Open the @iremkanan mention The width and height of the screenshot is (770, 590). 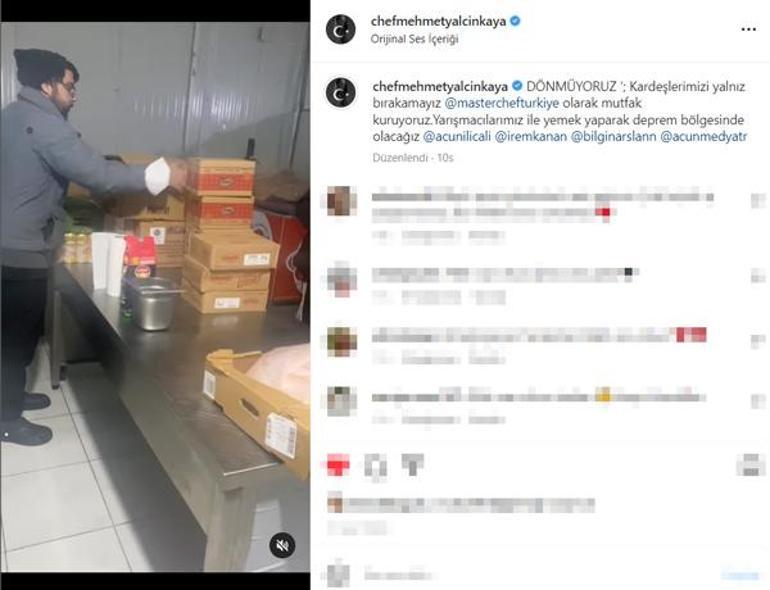[531, 137]
